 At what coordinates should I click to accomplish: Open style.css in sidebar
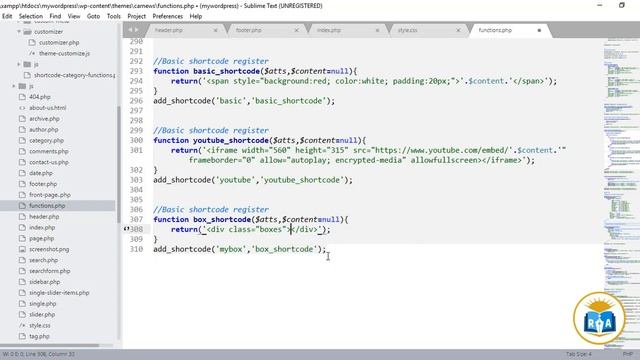tap(40, 325)
